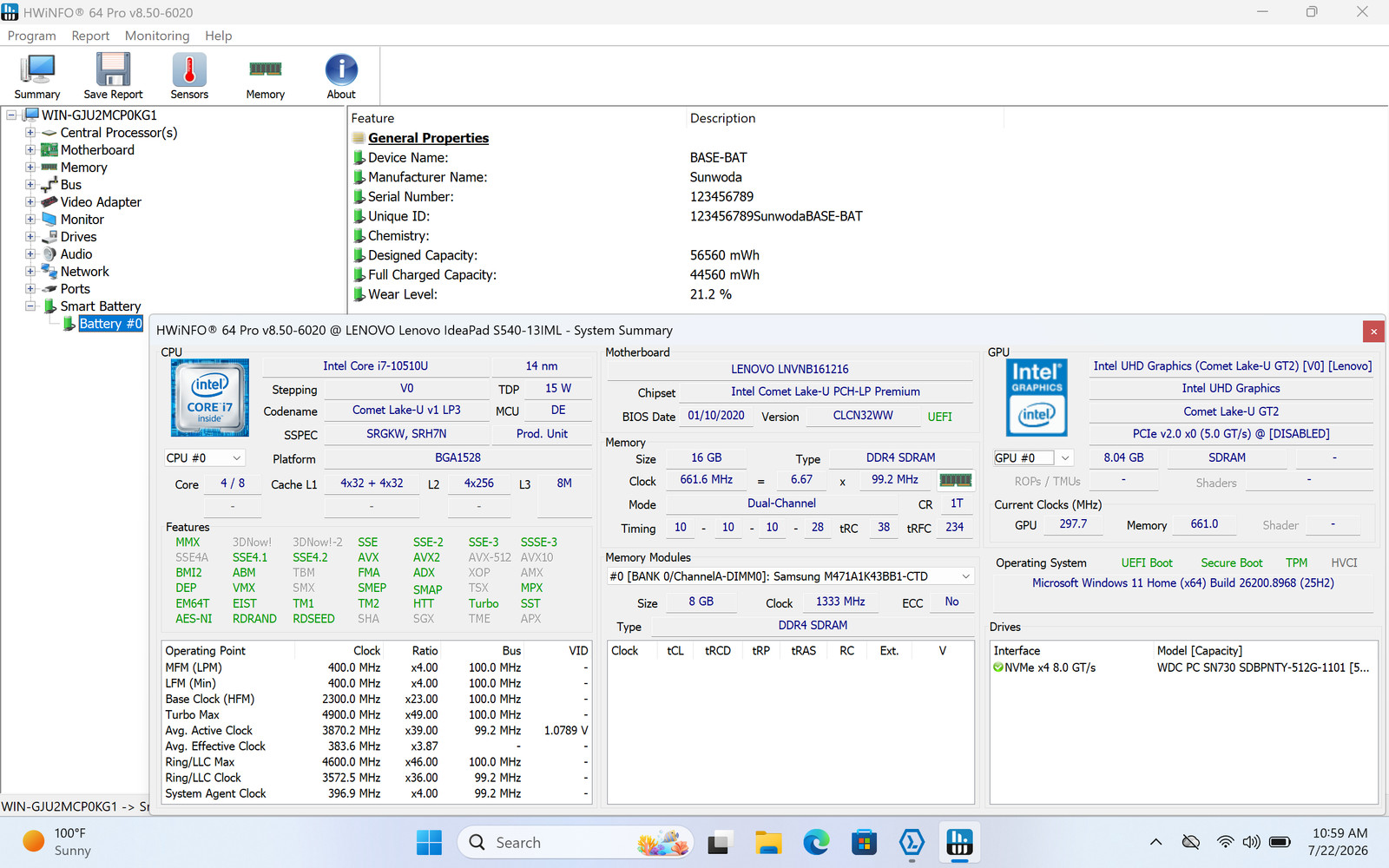Click the Intel Comet Lake-U PCH-LP Premium chipset
Image resolution: width=1389 pixels, height=868 pixels.
click(x=826, y=391)
